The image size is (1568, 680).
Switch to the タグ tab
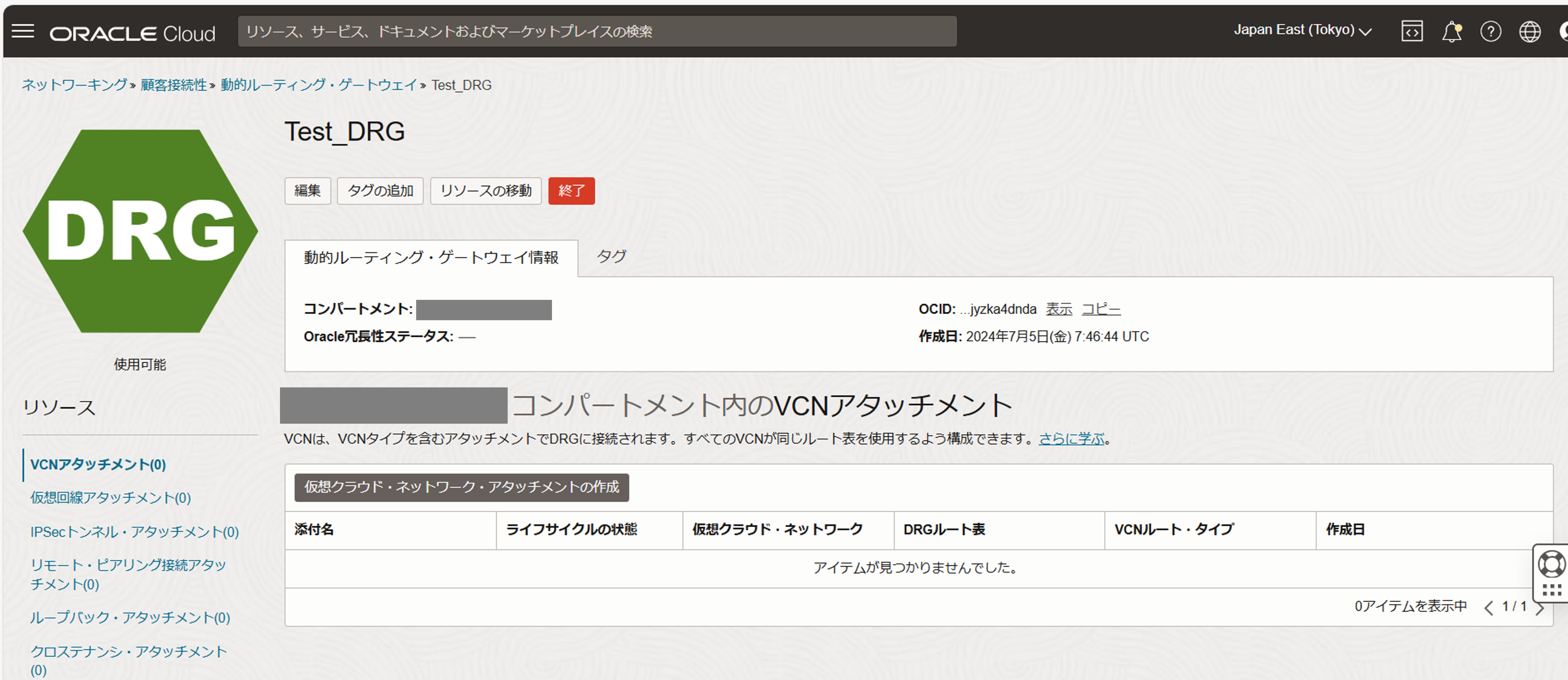click(x=611, y=256)
